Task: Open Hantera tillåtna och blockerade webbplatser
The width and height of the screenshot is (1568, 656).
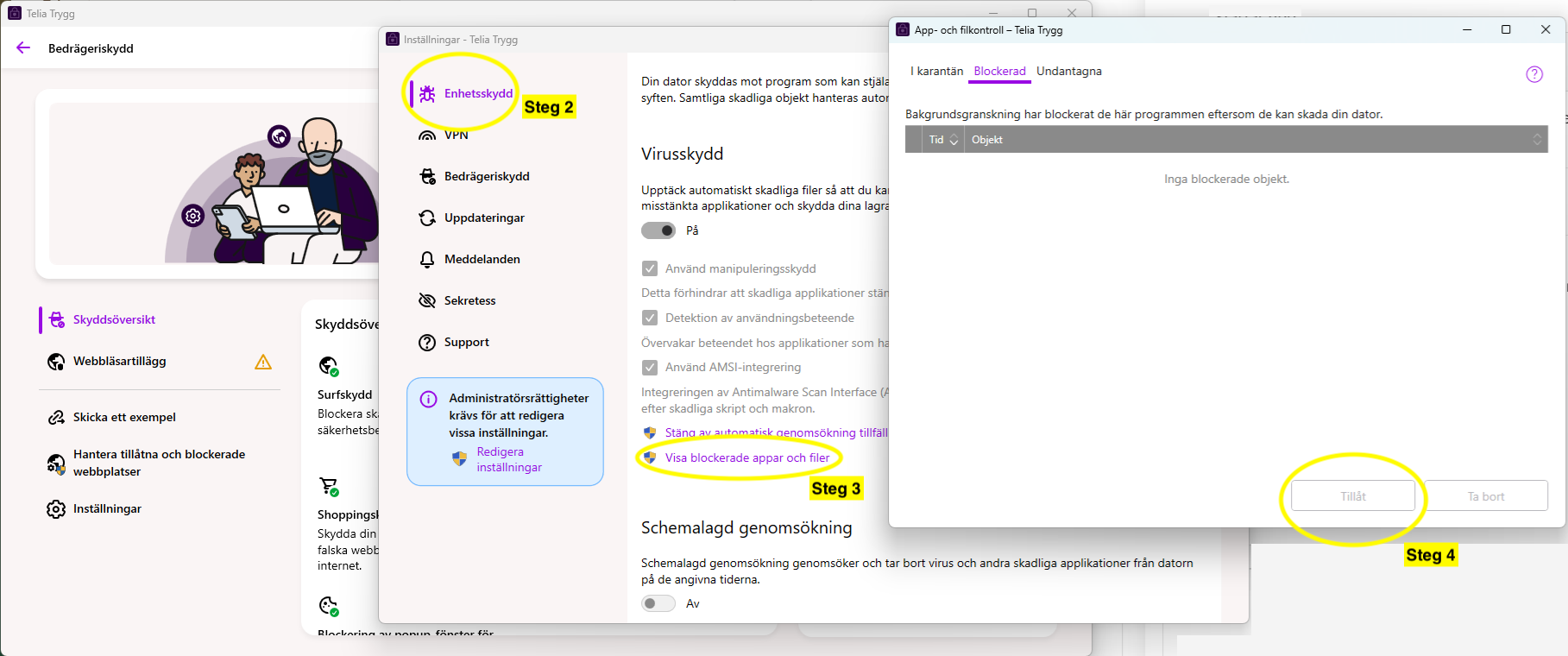Action: tap(160, 463)
